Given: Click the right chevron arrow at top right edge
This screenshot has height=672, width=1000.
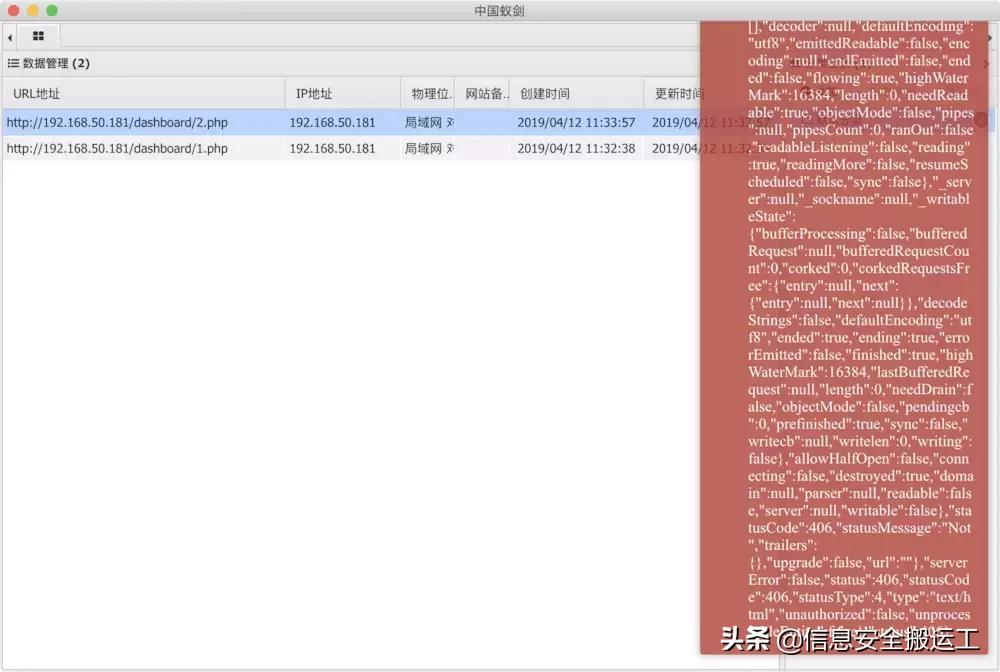Looking at the screenshot, I should [x=990, y=36].
